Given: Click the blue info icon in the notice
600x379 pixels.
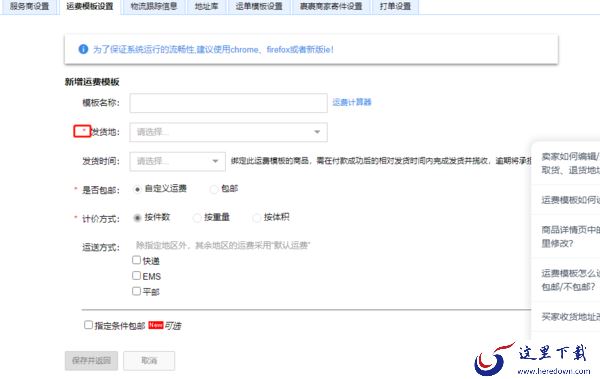Looking at the screenshot, I should [83, 49].
